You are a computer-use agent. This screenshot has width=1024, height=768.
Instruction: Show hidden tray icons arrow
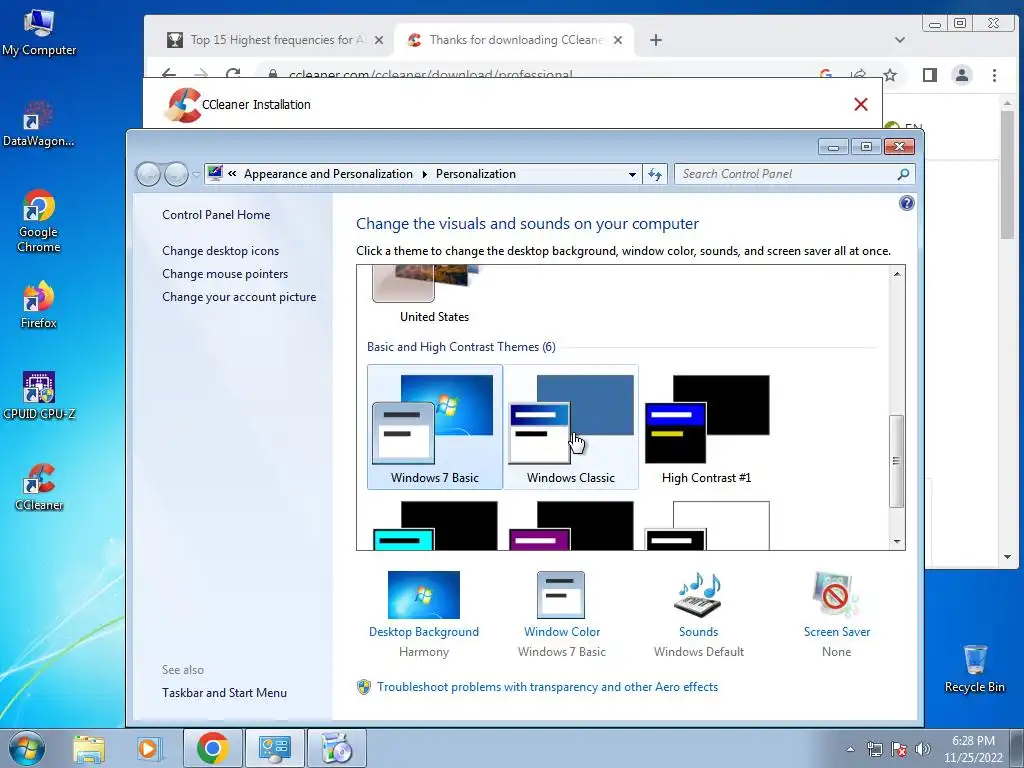[850, 749]
